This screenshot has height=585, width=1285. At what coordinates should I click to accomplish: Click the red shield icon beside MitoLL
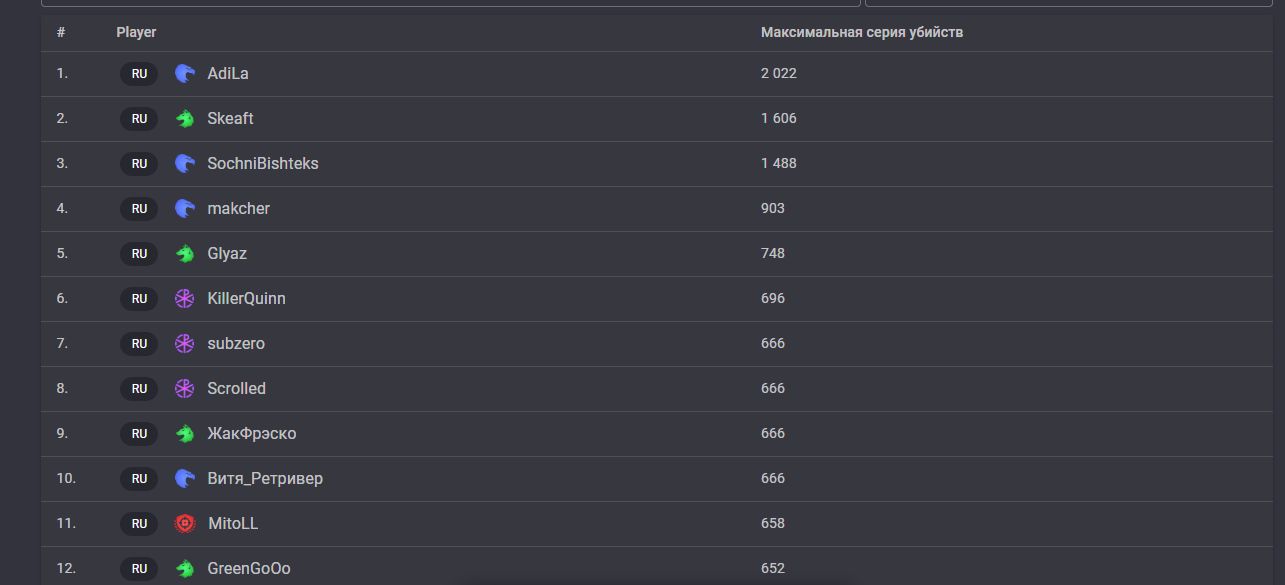pyautogui.click(x=184, y=523)
